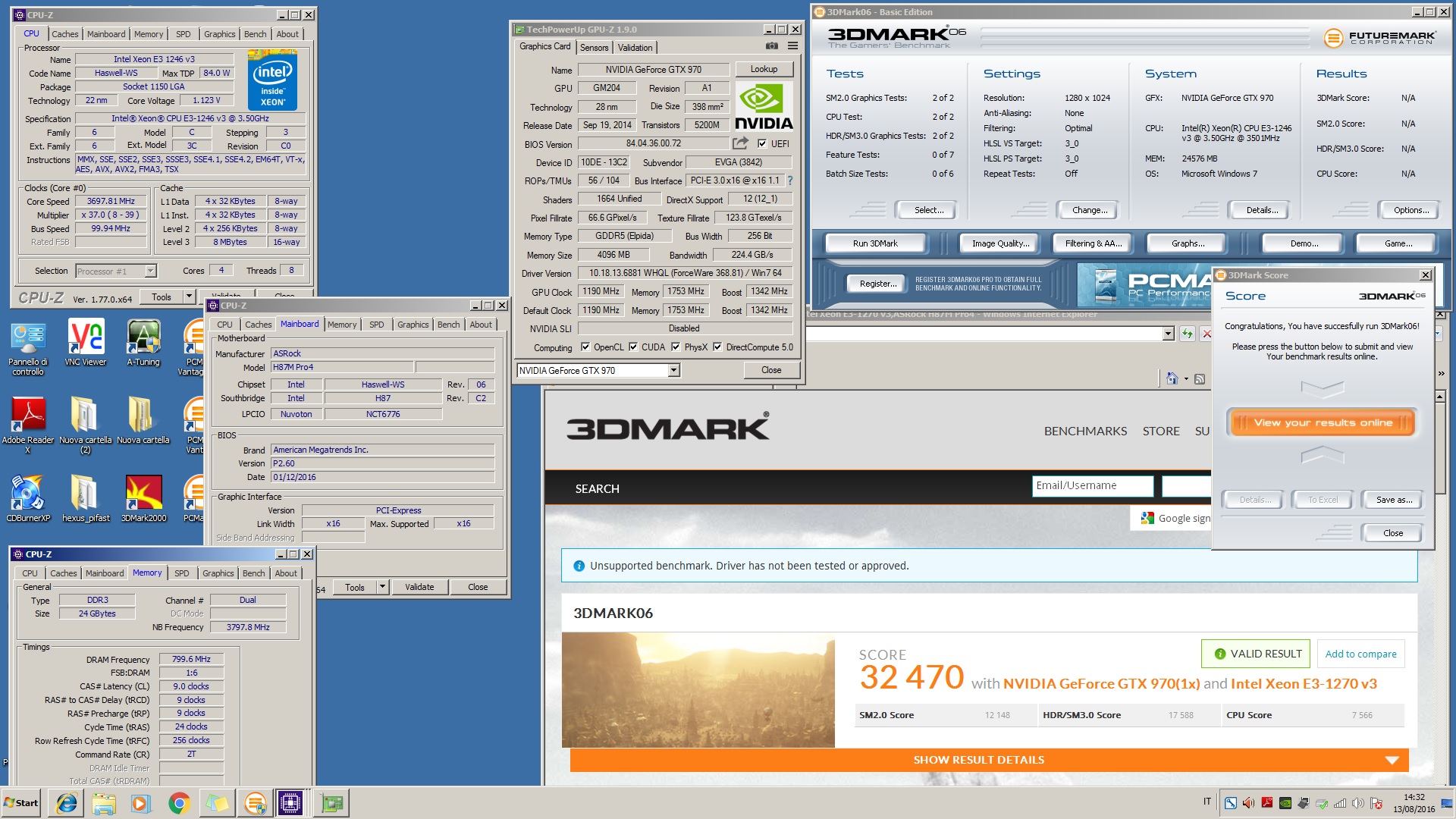Open Tools dropdown arrow in top CPU-Z window
This screenshot has width=1456, height=819.
(189, 297)
